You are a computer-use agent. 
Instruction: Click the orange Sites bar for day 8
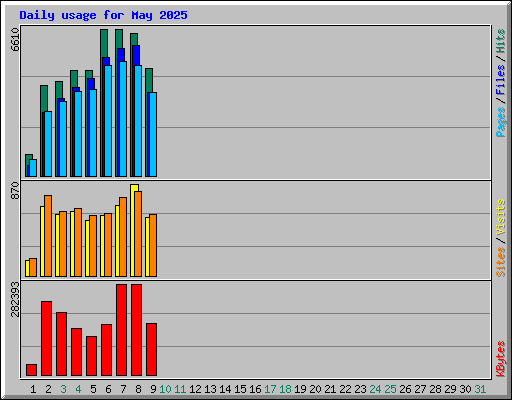[x=138, y=234]
